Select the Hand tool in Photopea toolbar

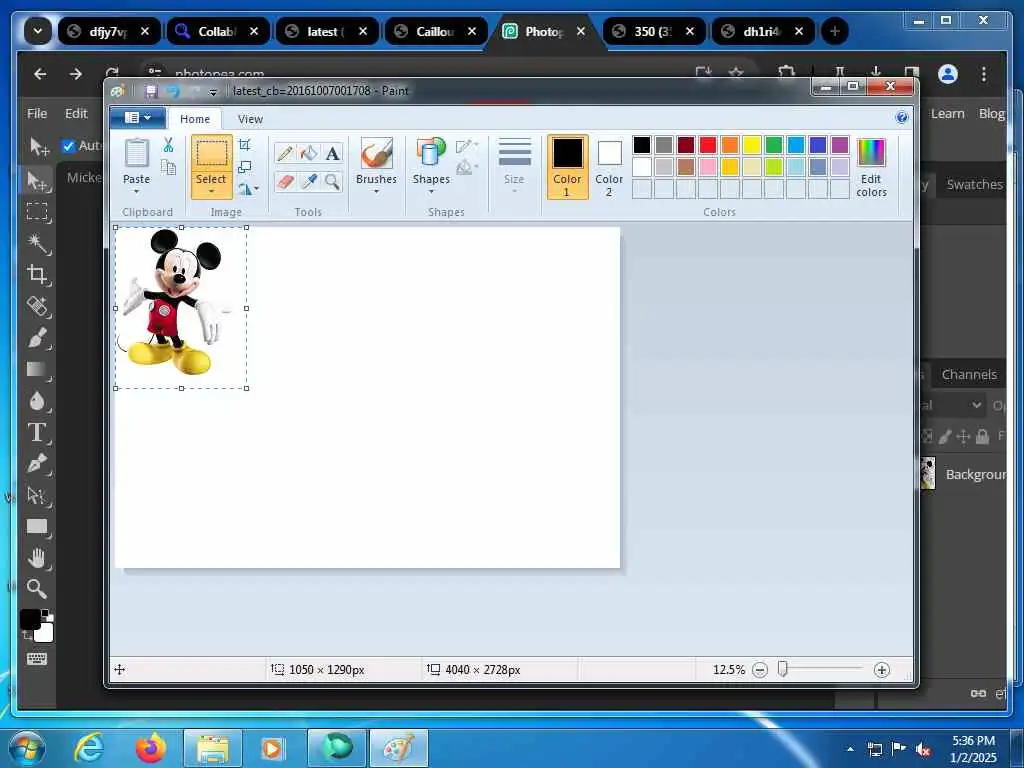37,558
